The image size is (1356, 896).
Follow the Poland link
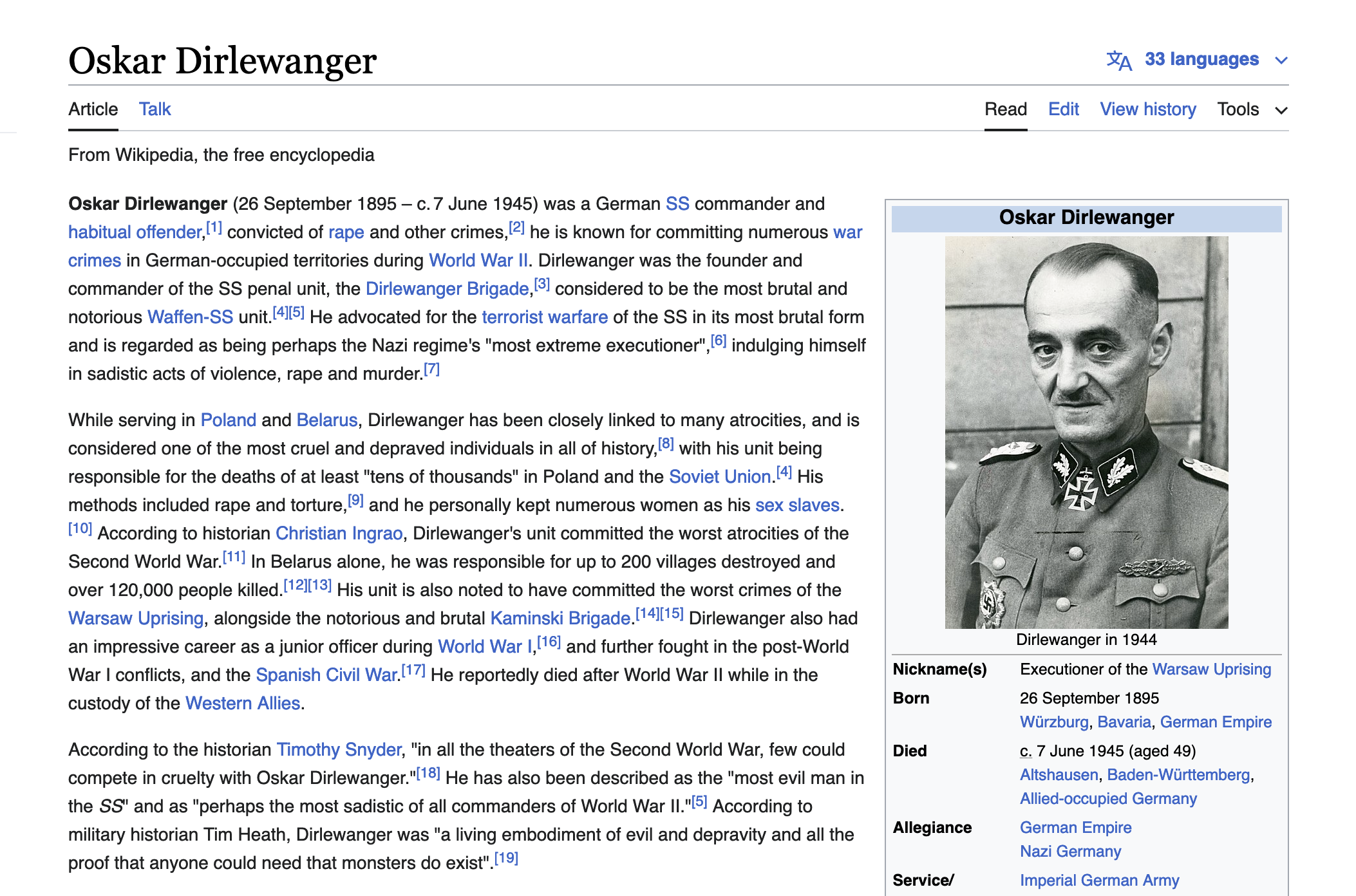(x=229, y=420)
